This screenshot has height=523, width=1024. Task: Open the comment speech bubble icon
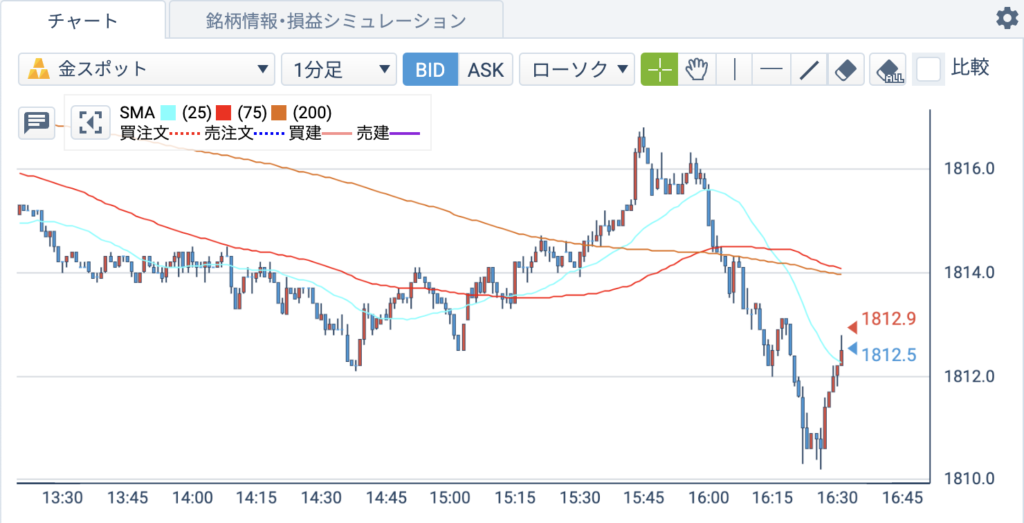click(x=37, y=123)
